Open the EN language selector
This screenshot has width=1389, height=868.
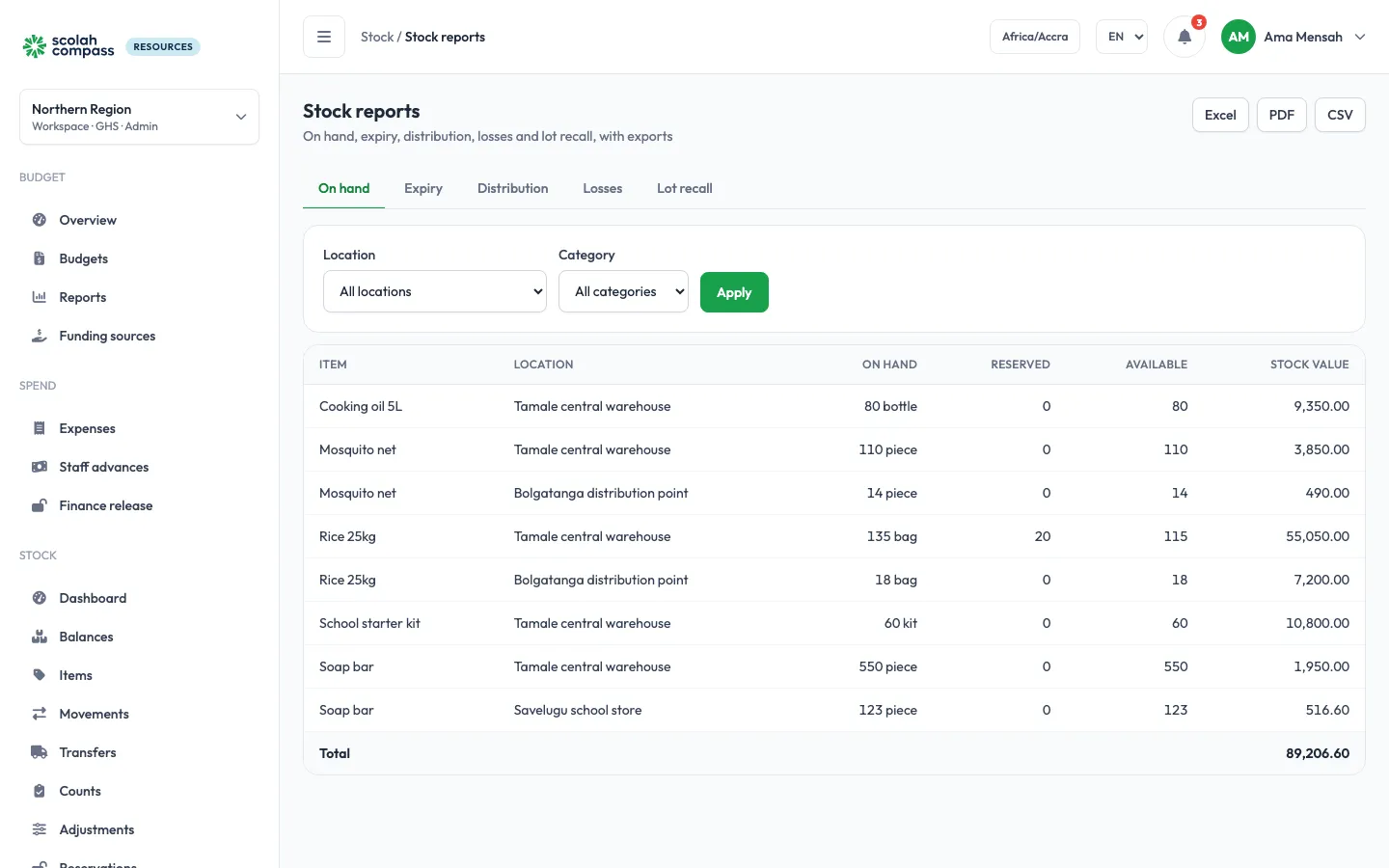point(1122,37)
